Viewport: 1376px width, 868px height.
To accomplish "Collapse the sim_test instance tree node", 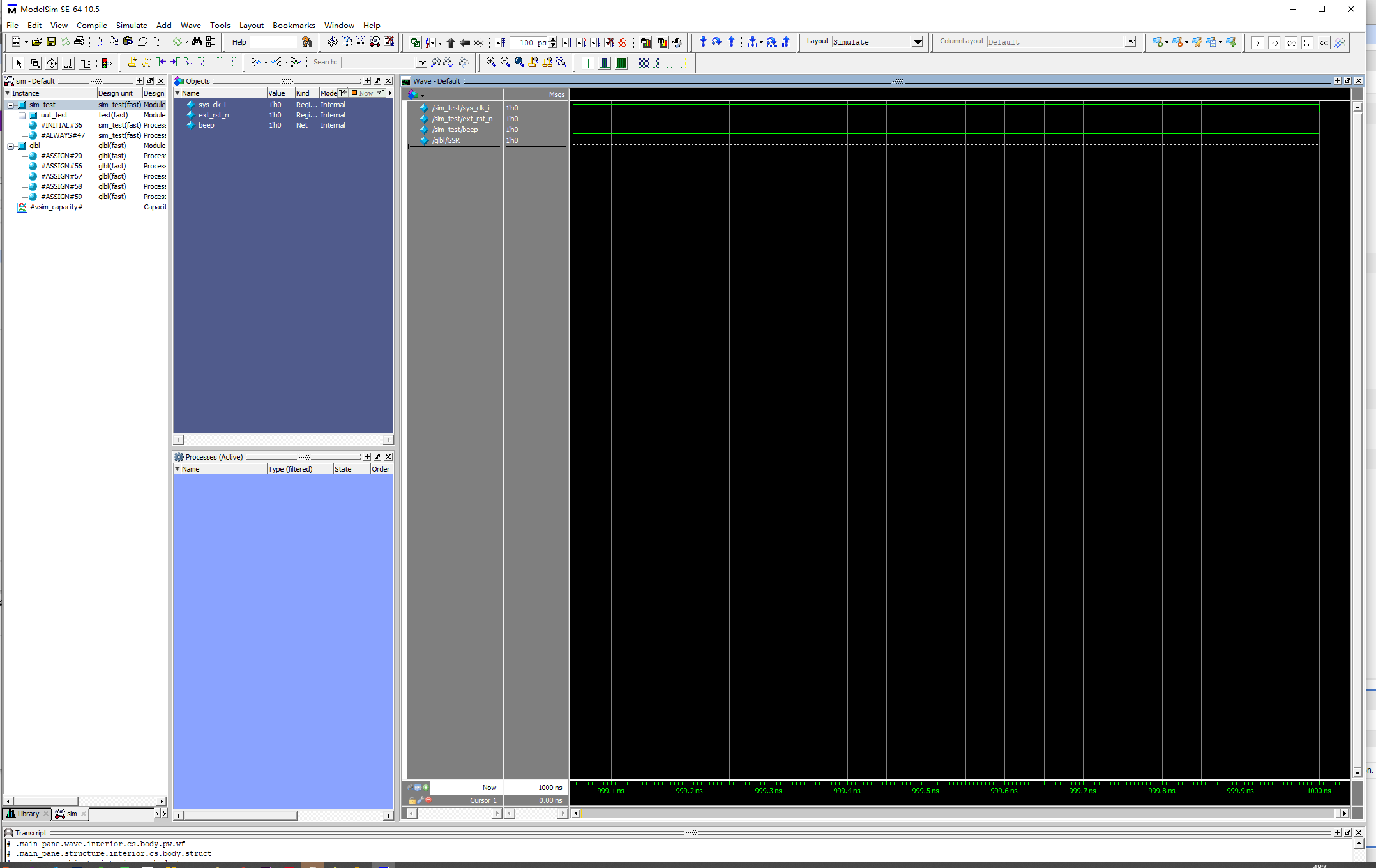I will (11, 105).
